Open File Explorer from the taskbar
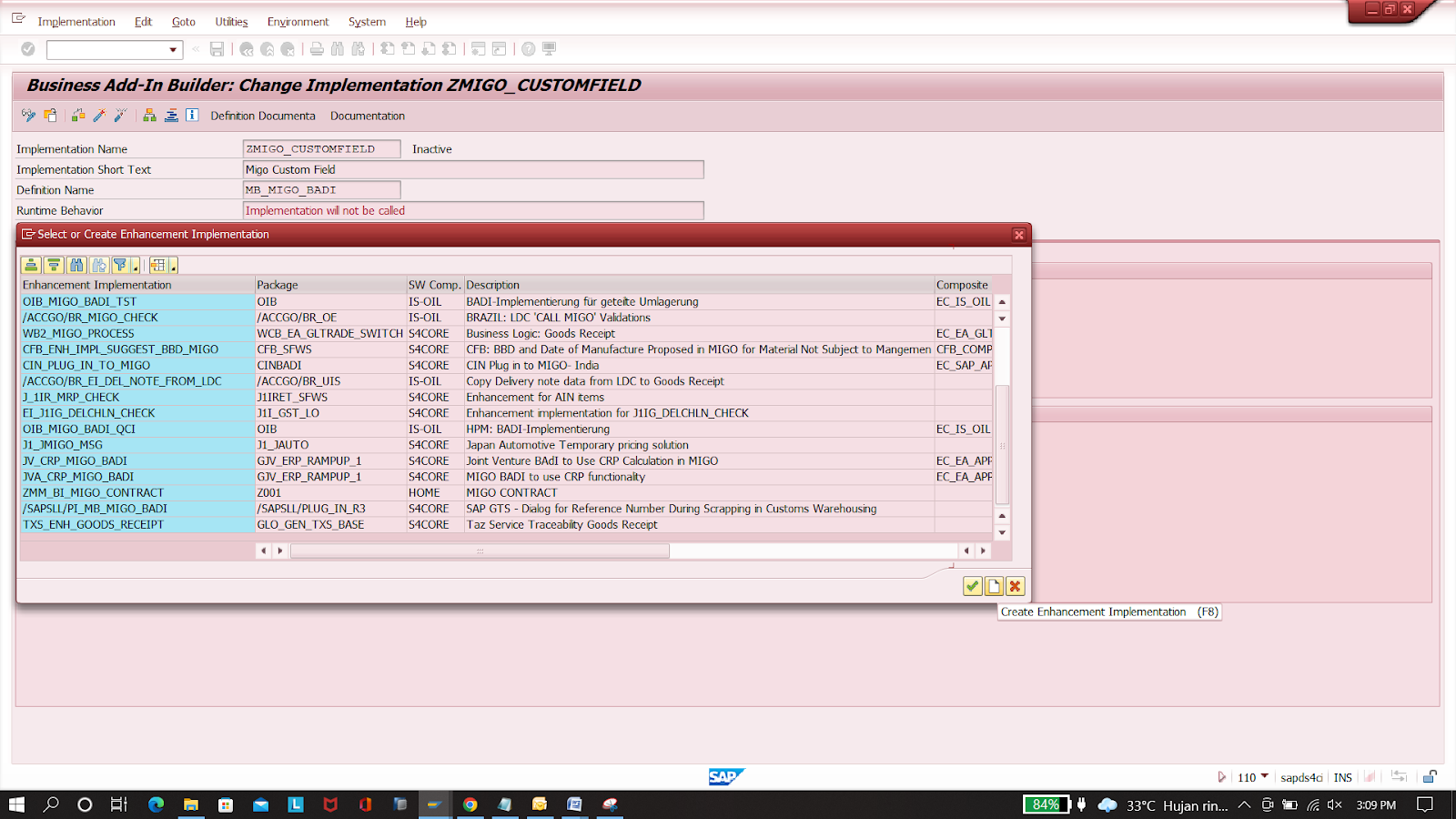1456x819 pixels. 190,804
